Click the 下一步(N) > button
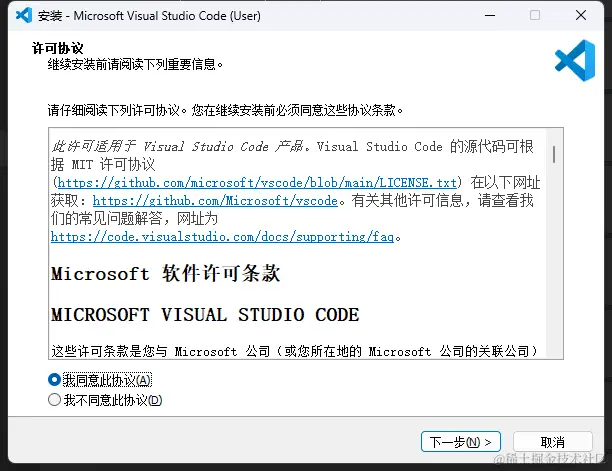The image size is (612, 471). (461, 442)
